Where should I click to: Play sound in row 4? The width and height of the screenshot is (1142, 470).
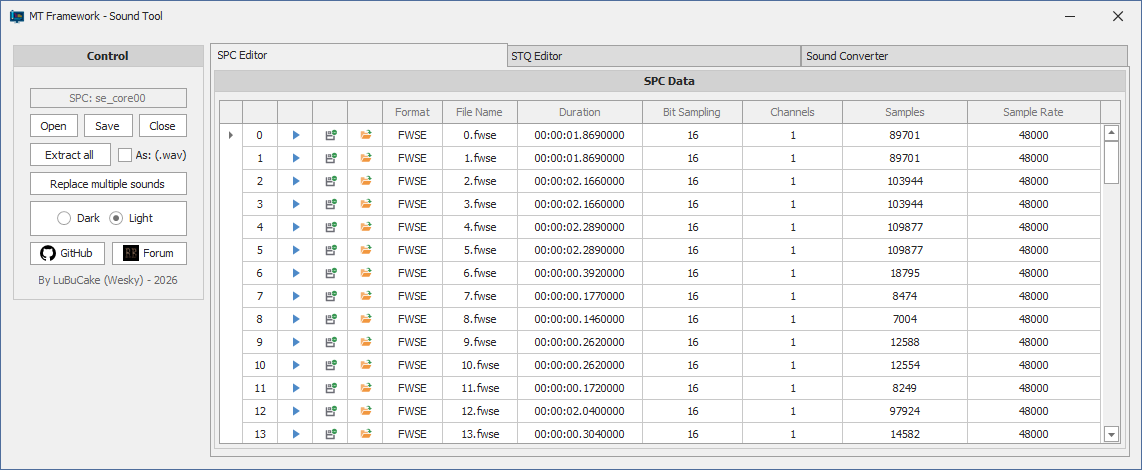click(x=296, y=227)
